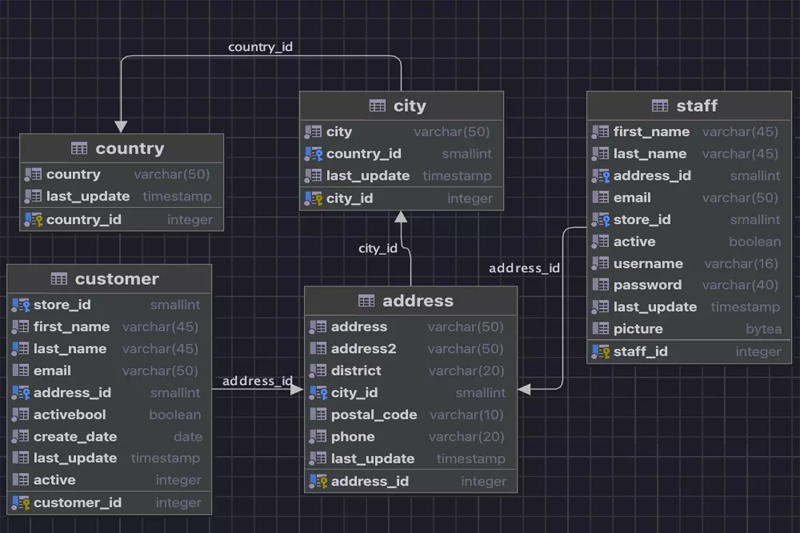This screenshot has height=533, width=800.
Task: Click the country_id relationship label above city
Action: tap(260, 47)
